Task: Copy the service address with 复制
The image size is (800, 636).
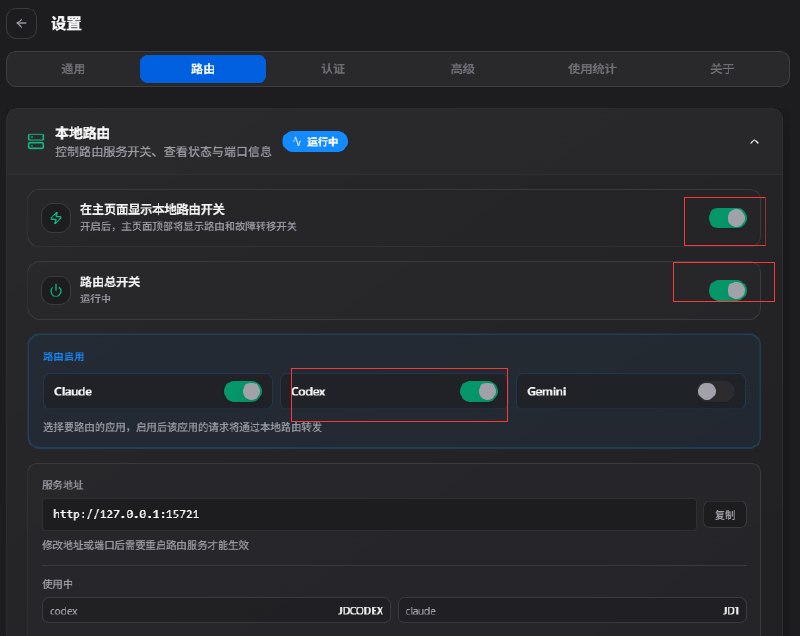Action: point(724,515)
